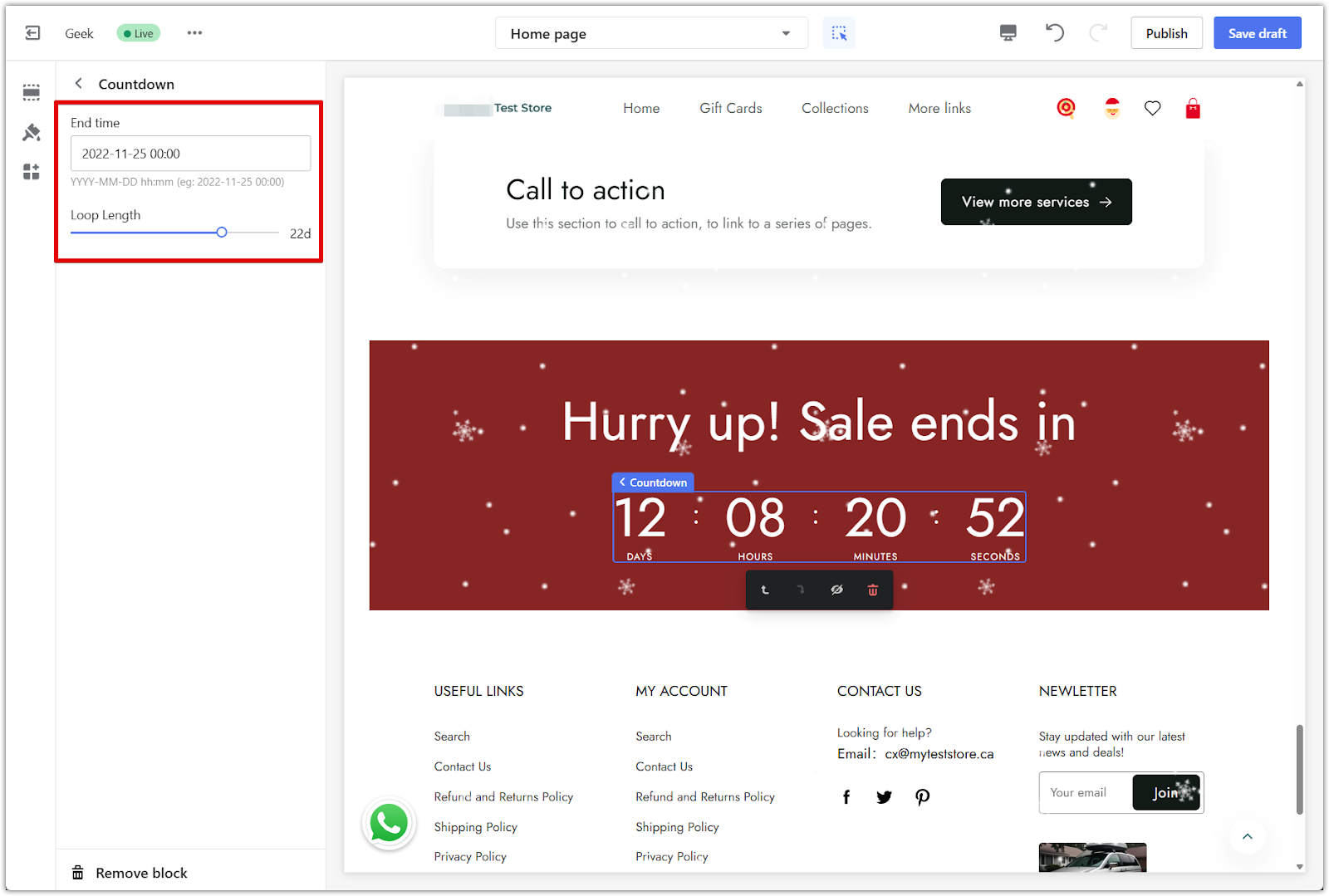
Task: Open Privacy Policy under My Account
Action: [x=672, y=857]
